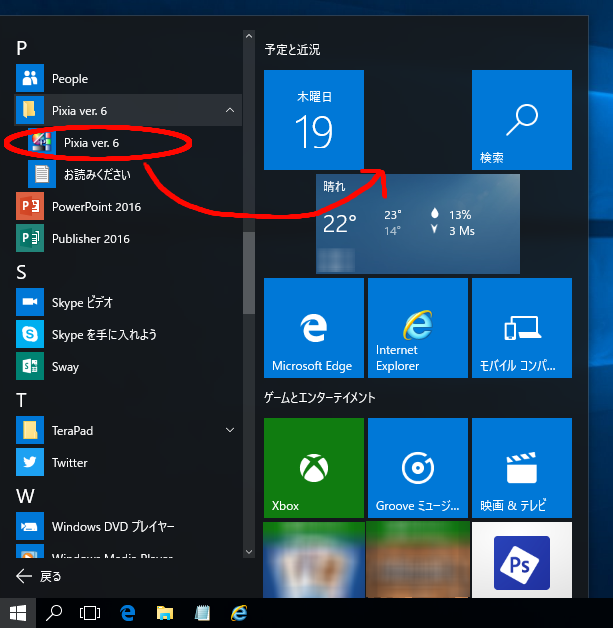Open the Microsoft Edge tile
The width and height of the screenshot is (613, 628).
(314, 328)
